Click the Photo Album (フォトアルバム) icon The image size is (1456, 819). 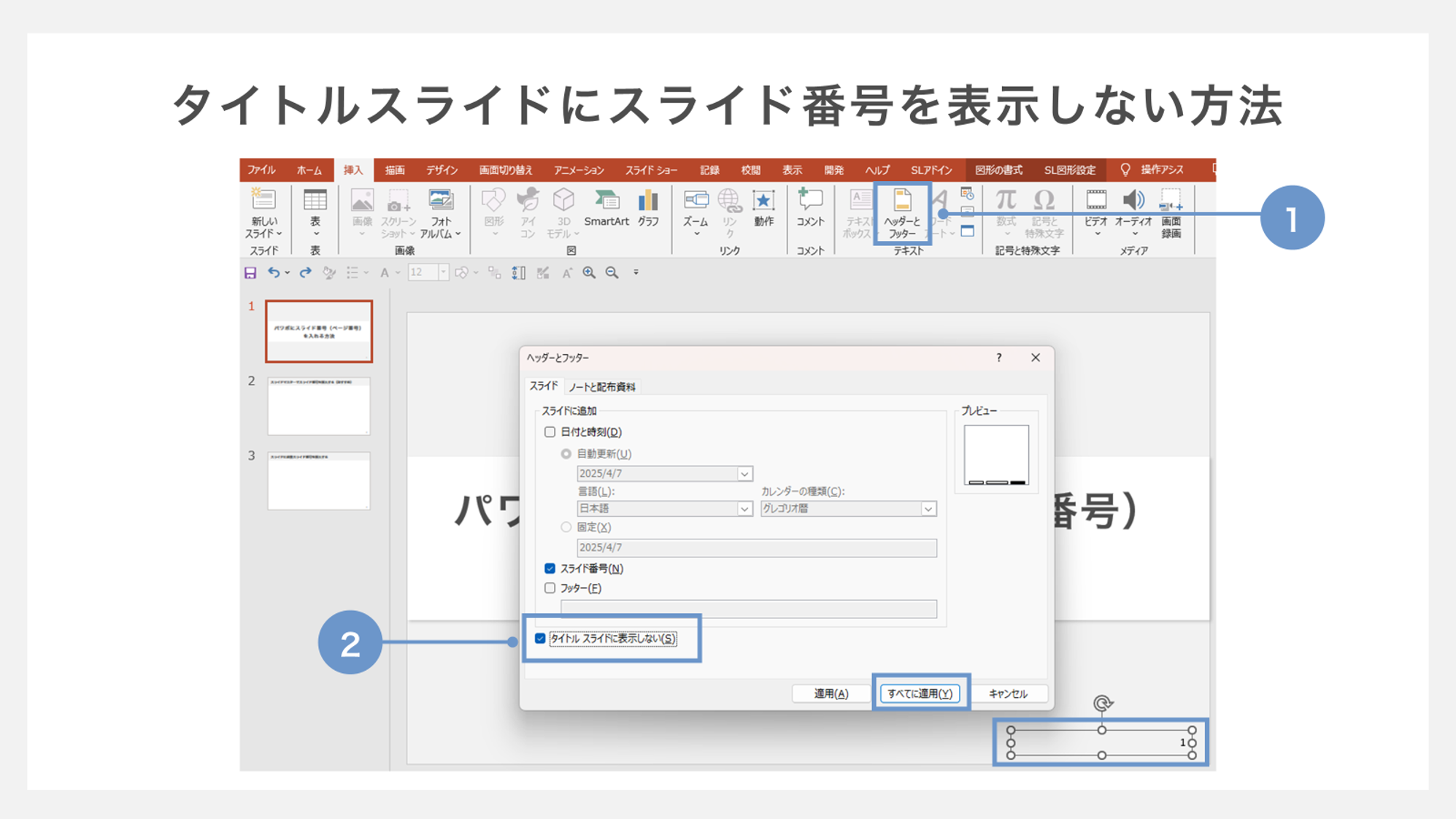440,200
